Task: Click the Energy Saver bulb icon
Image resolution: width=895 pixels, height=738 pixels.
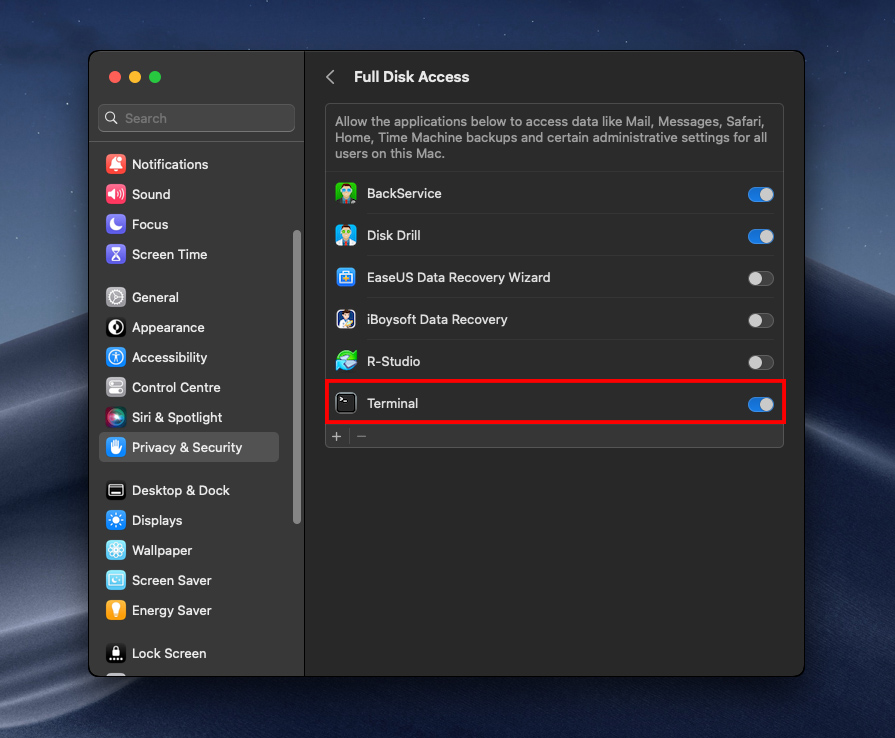Action: pos(116,610)
